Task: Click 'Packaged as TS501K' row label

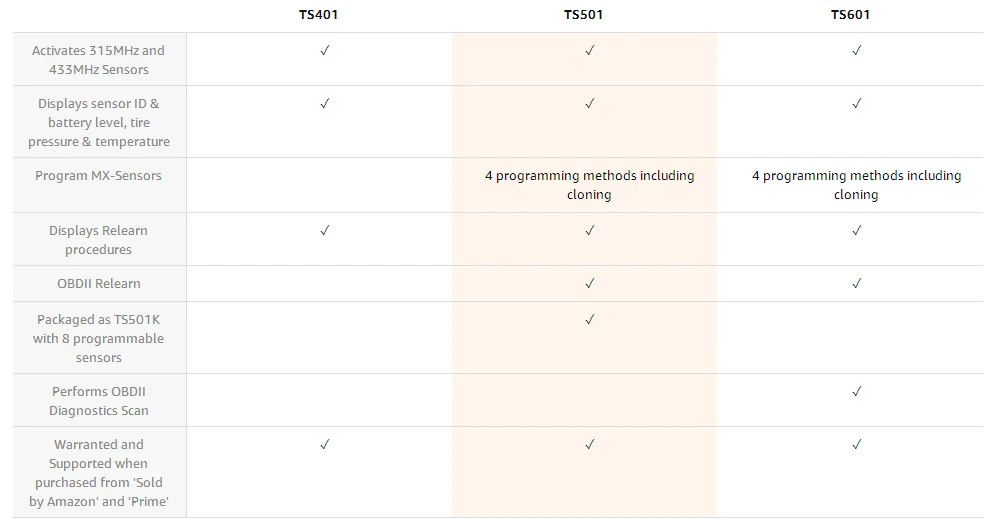Action: [x=98, y=338]
